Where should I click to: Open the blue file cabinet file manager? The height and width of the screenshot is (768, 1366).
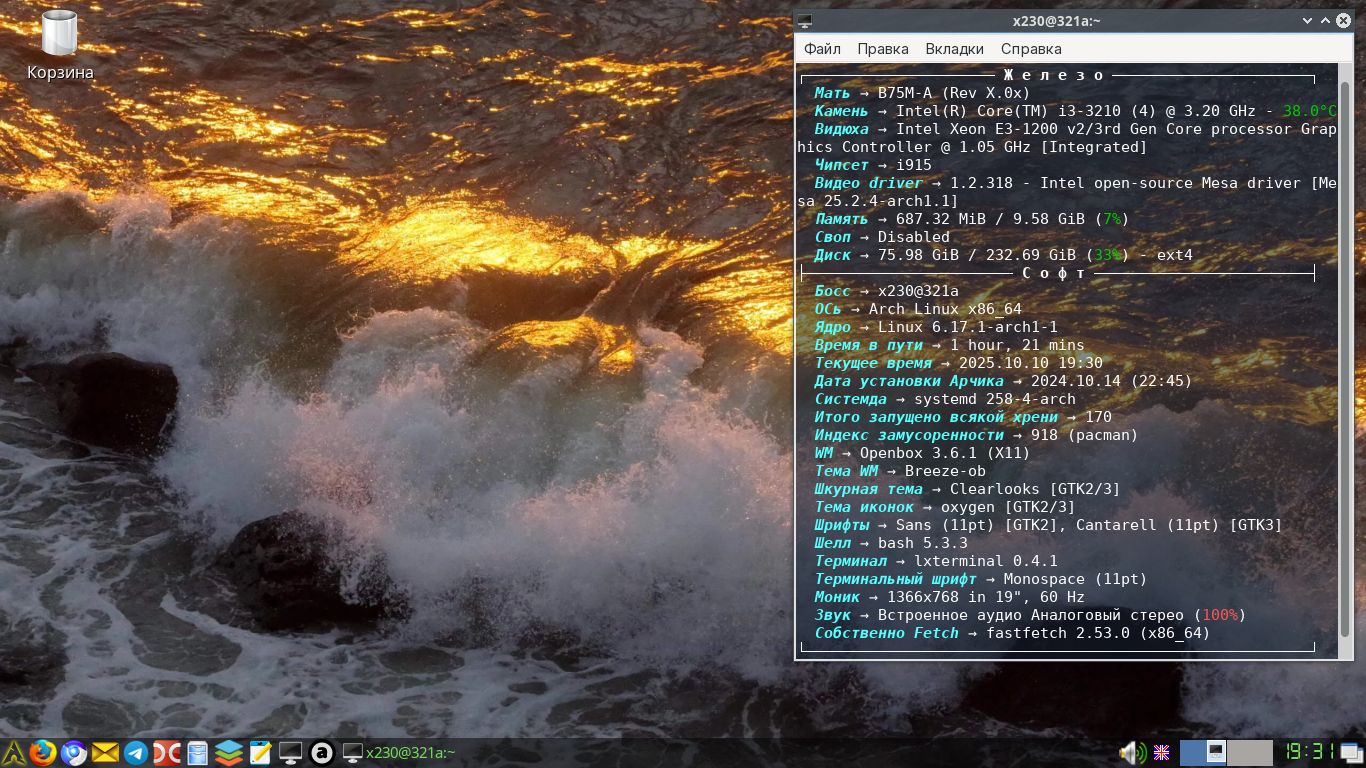[x=197, y=753]
